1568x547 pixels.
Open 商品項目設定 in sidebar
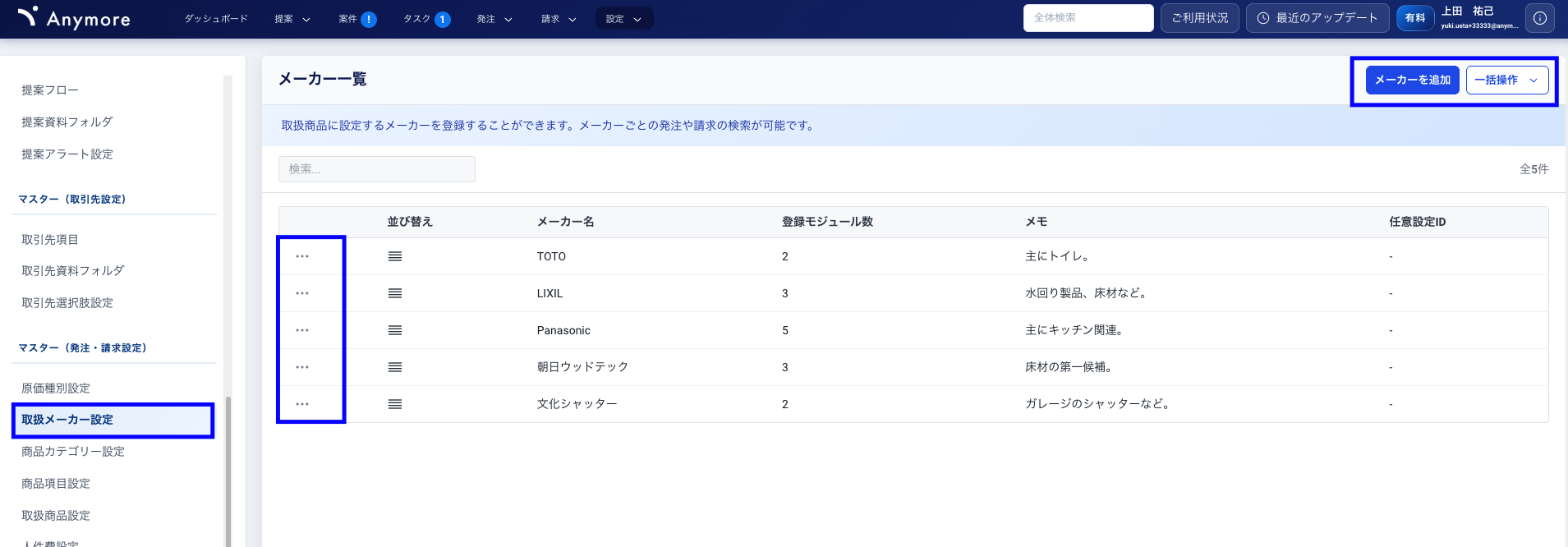tap(56, 484)
